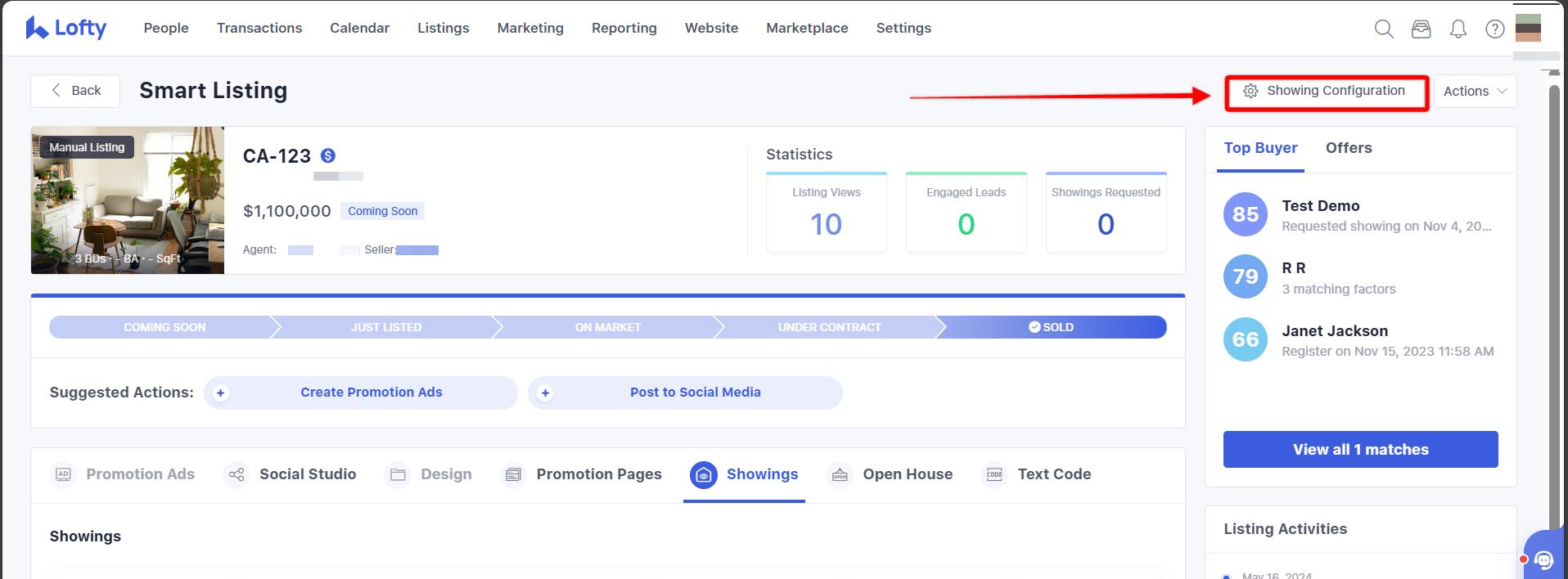Image resolution: width=1568 pixels, height=579 pixels.
Task: Open Showing Configuration
Action: click(x=1327, y=92)
